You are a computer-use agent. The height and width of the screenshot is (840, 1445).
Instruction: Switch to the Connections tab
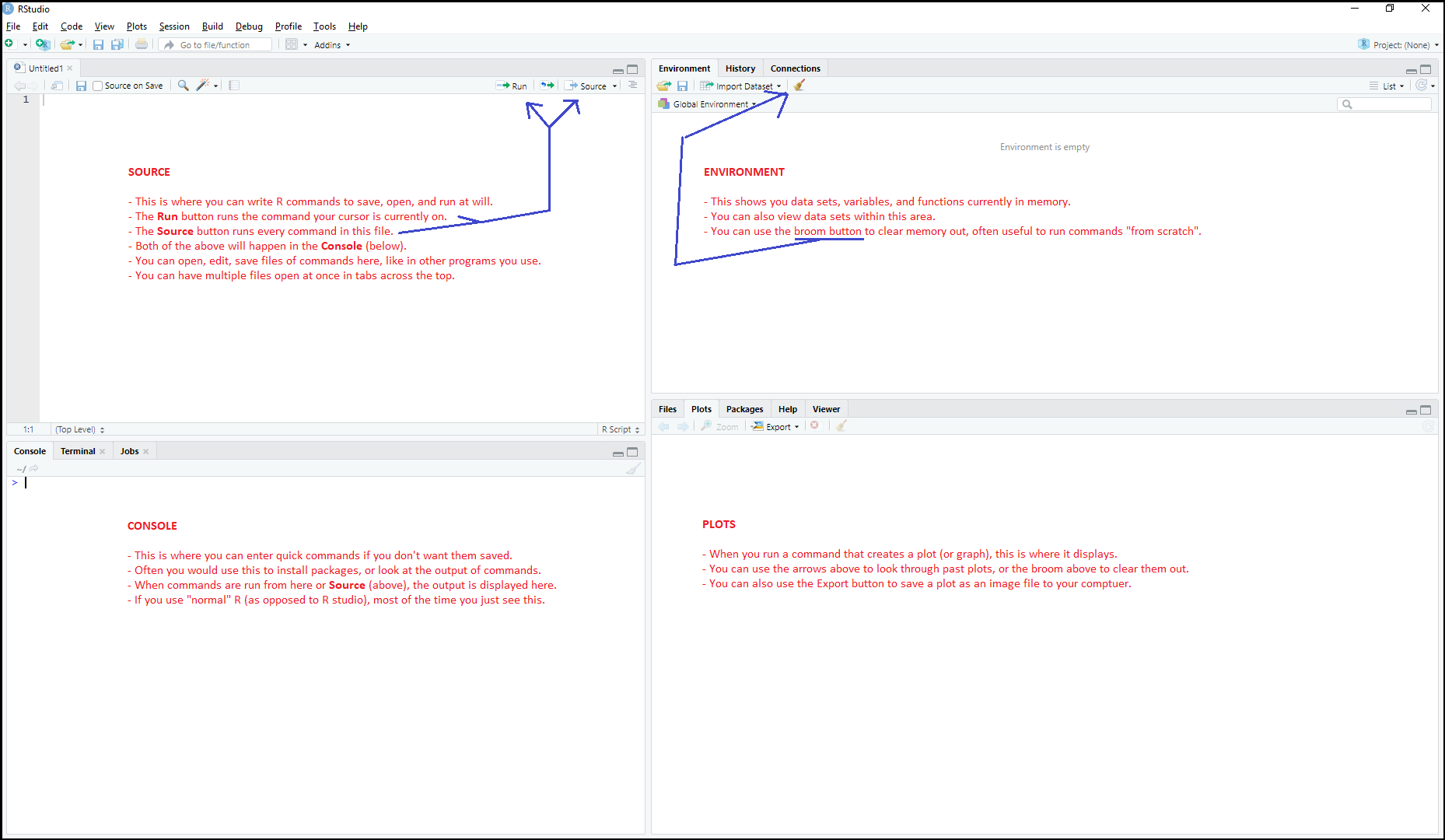[x=795, y=68]
